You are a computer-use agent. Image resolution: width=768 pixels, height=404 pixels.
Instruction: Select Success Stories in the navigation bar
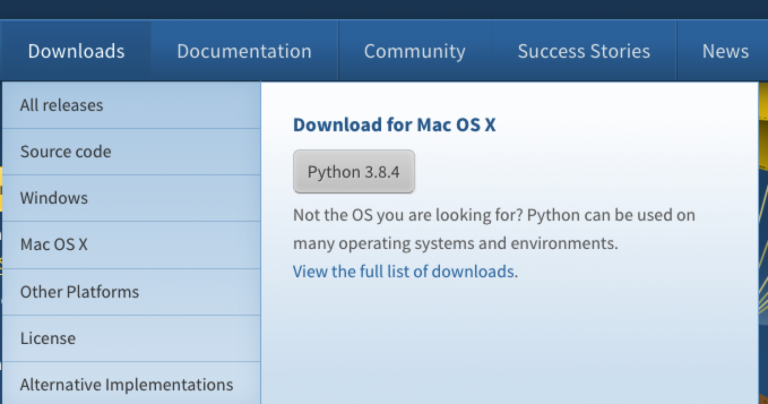[x=583, y=51]
